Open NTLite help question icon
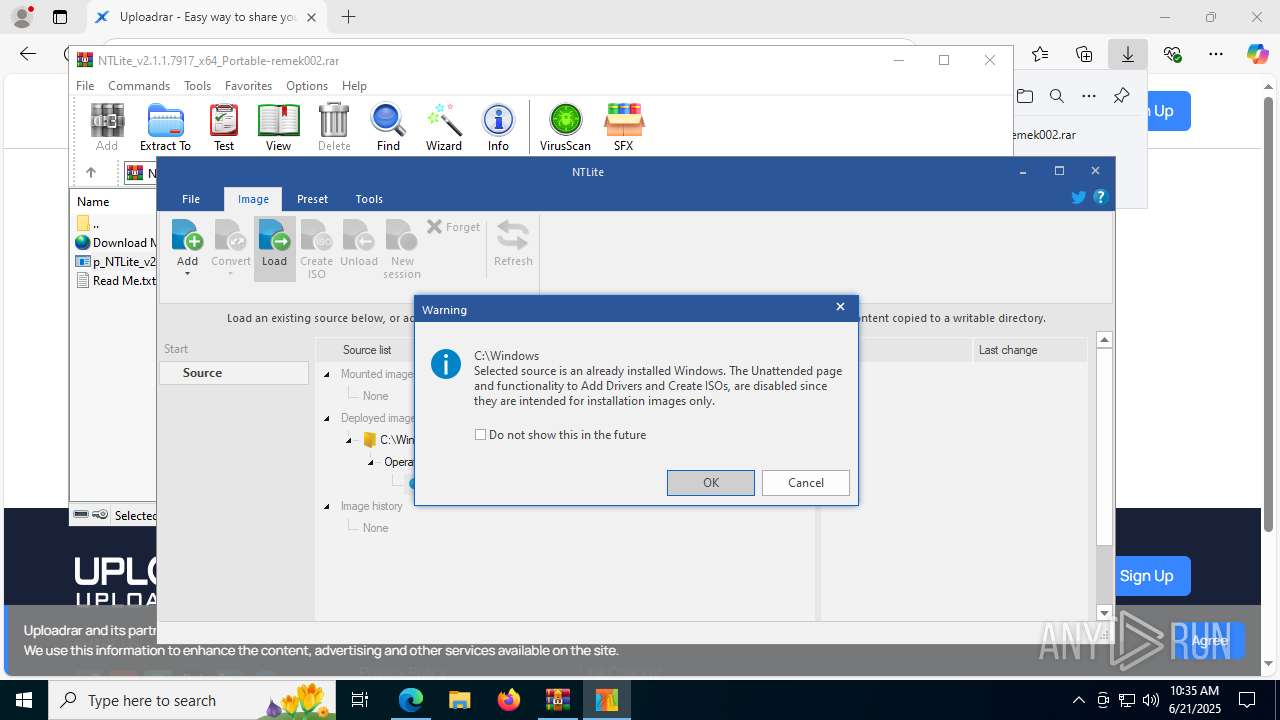1280x720 pixels. click(1101, 197)
